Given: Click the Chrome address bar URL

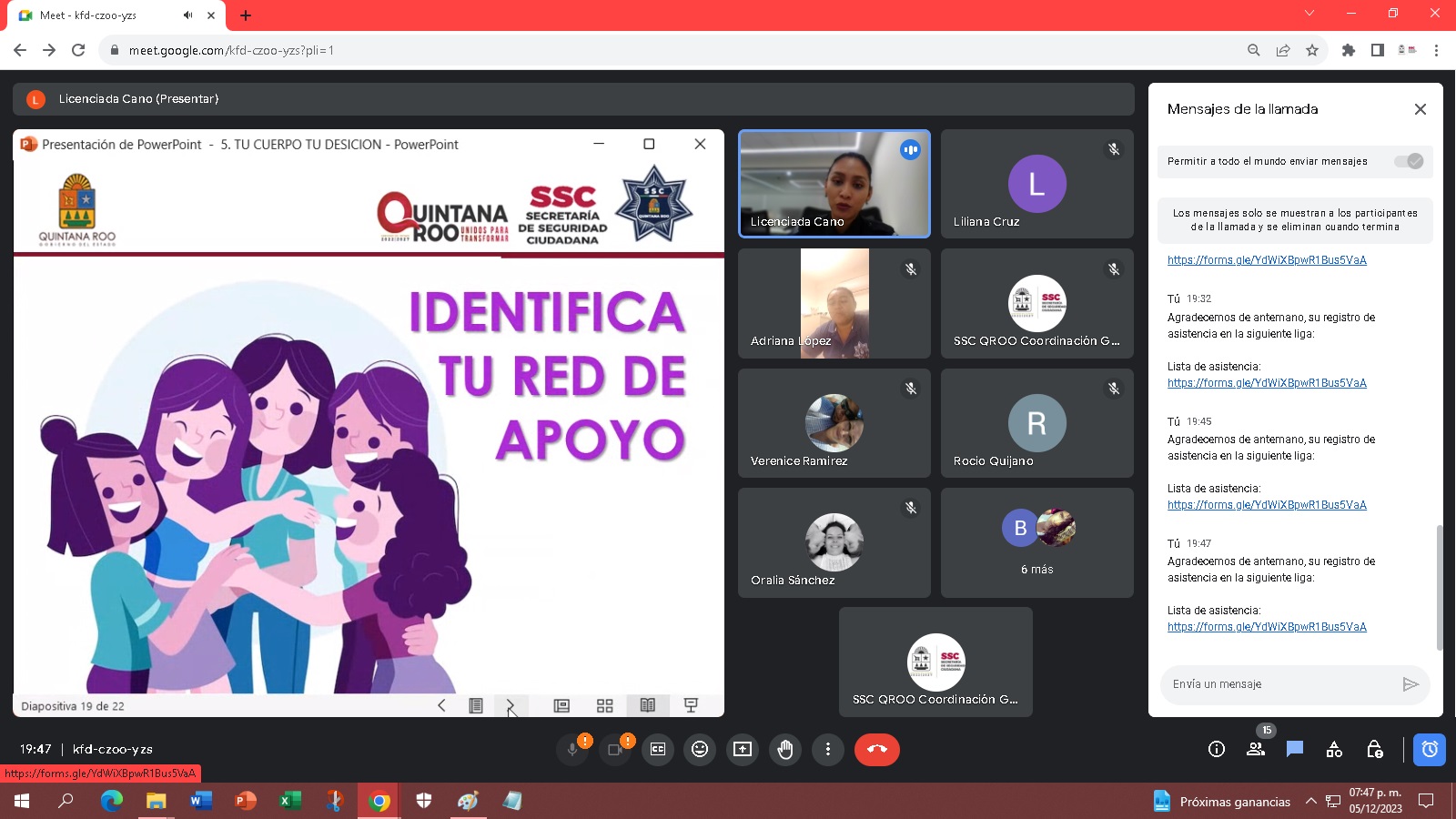Looking at the screenshot, I should click(x=231, y=50).
